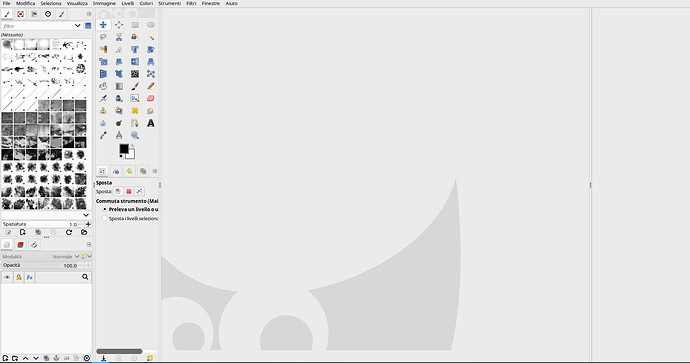690x363 pixels.
Task: Select the Align tool
Action: pyautogui.click(x=119, y=25)
